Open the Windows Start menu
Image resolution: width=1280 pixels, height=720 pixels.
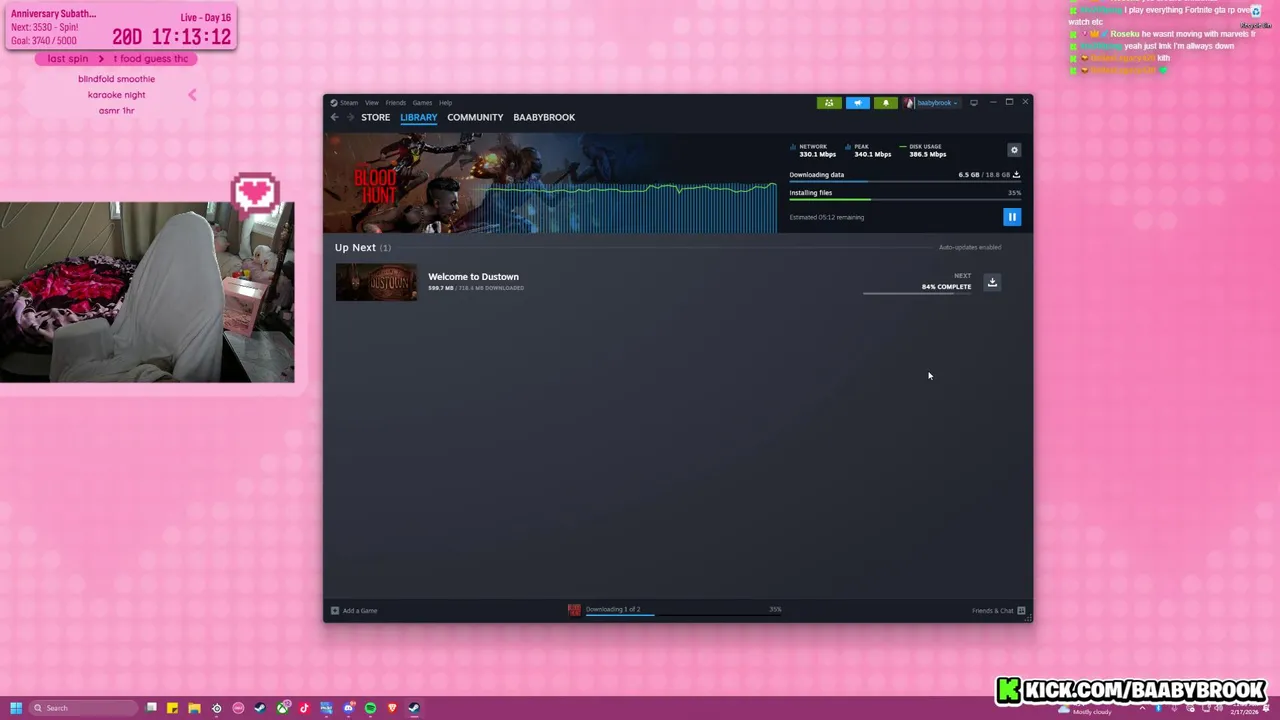pos(16,708)
